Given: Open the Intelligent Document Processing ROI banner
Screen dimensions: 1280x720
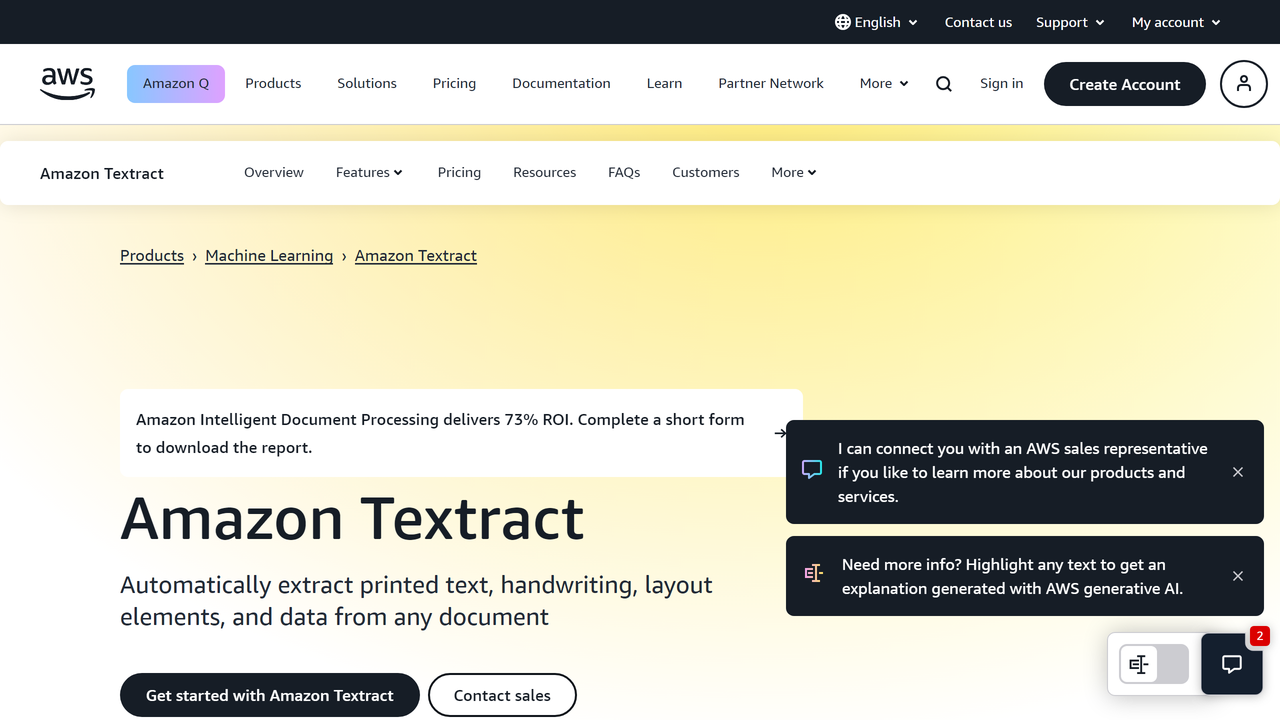Looking at the screenshot, I should coord(461,433).
